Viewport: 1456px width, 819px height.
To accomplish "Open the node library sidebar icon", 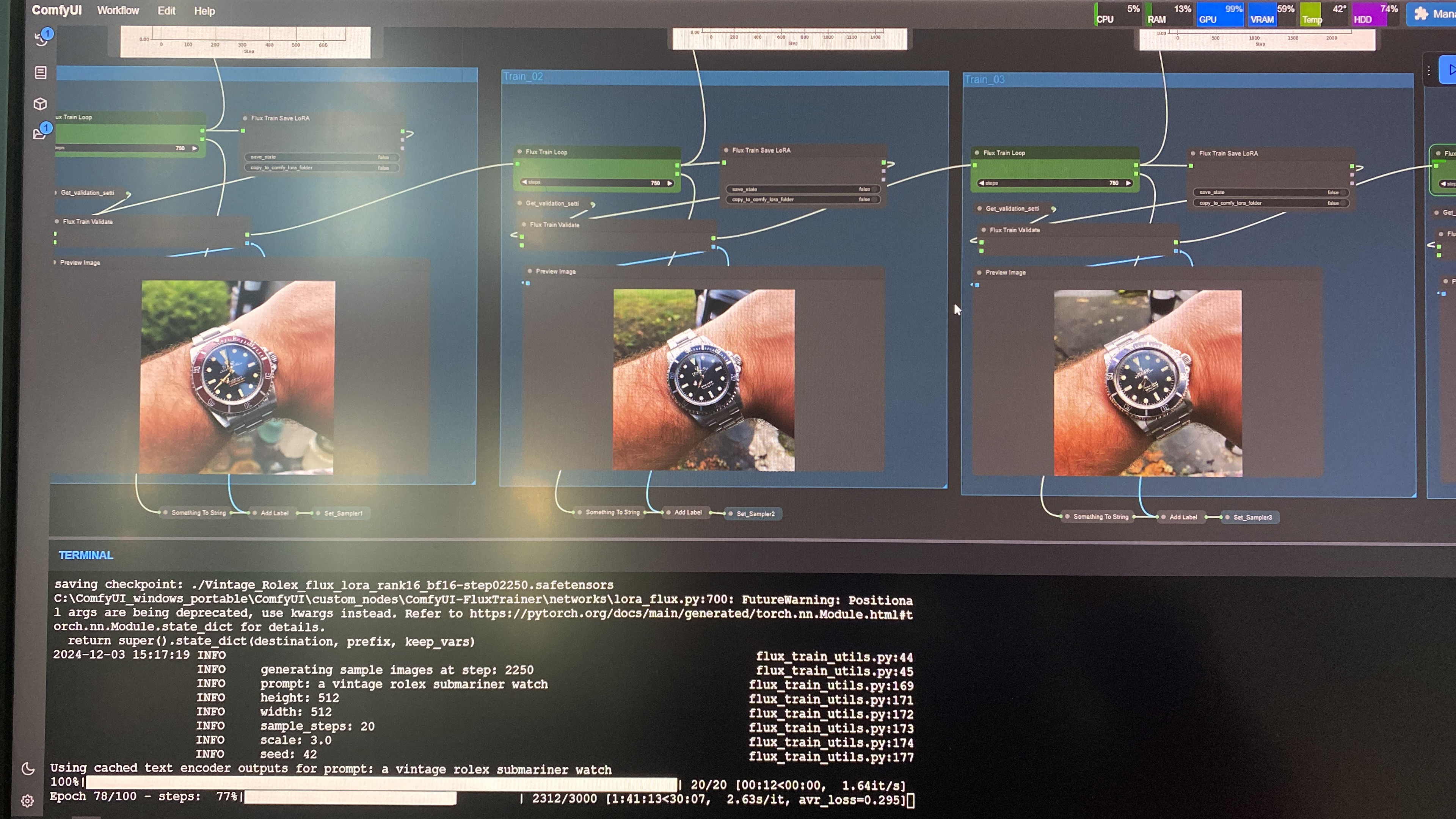I will pyautogui.click(x=40, y=72).
